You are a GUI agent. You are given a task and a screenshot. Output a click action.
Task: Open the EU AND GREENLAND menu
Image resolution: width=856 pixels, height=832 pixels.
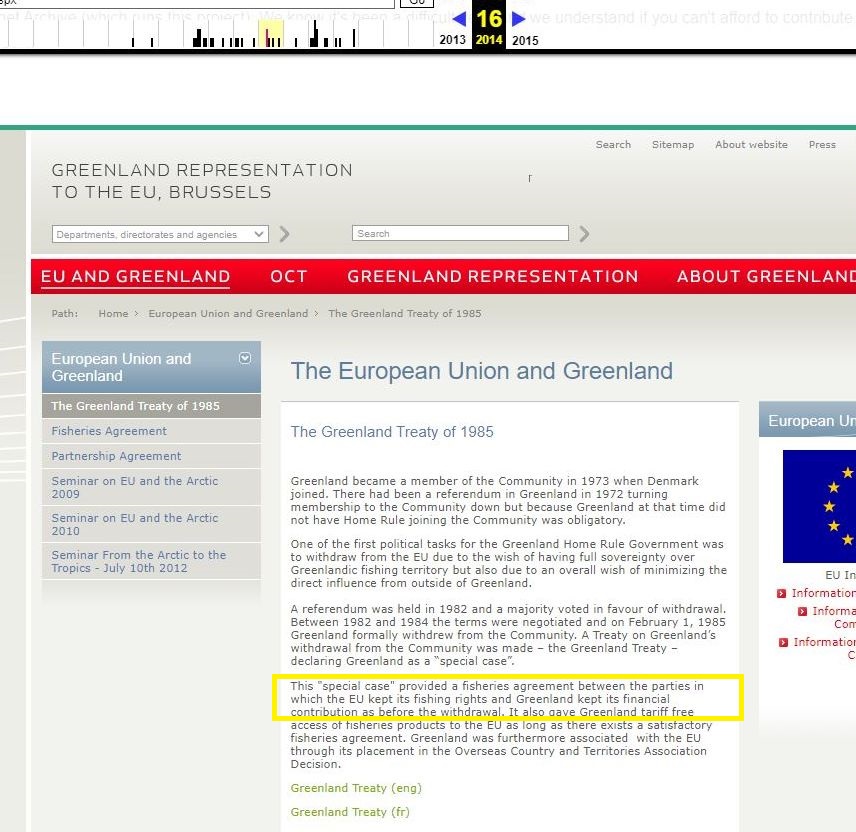(135, 277)
